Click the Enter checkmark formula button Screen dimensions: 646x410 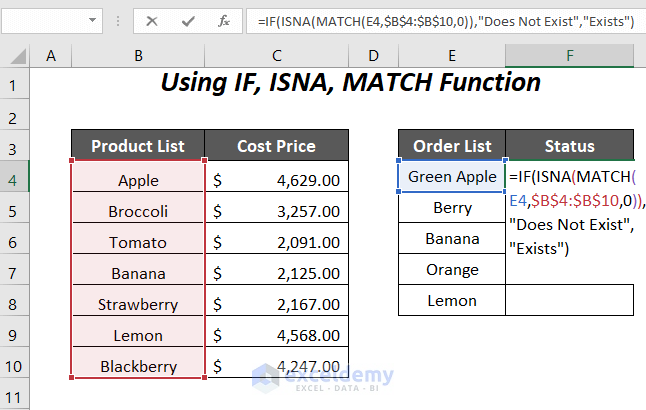(x=188, y=20)
